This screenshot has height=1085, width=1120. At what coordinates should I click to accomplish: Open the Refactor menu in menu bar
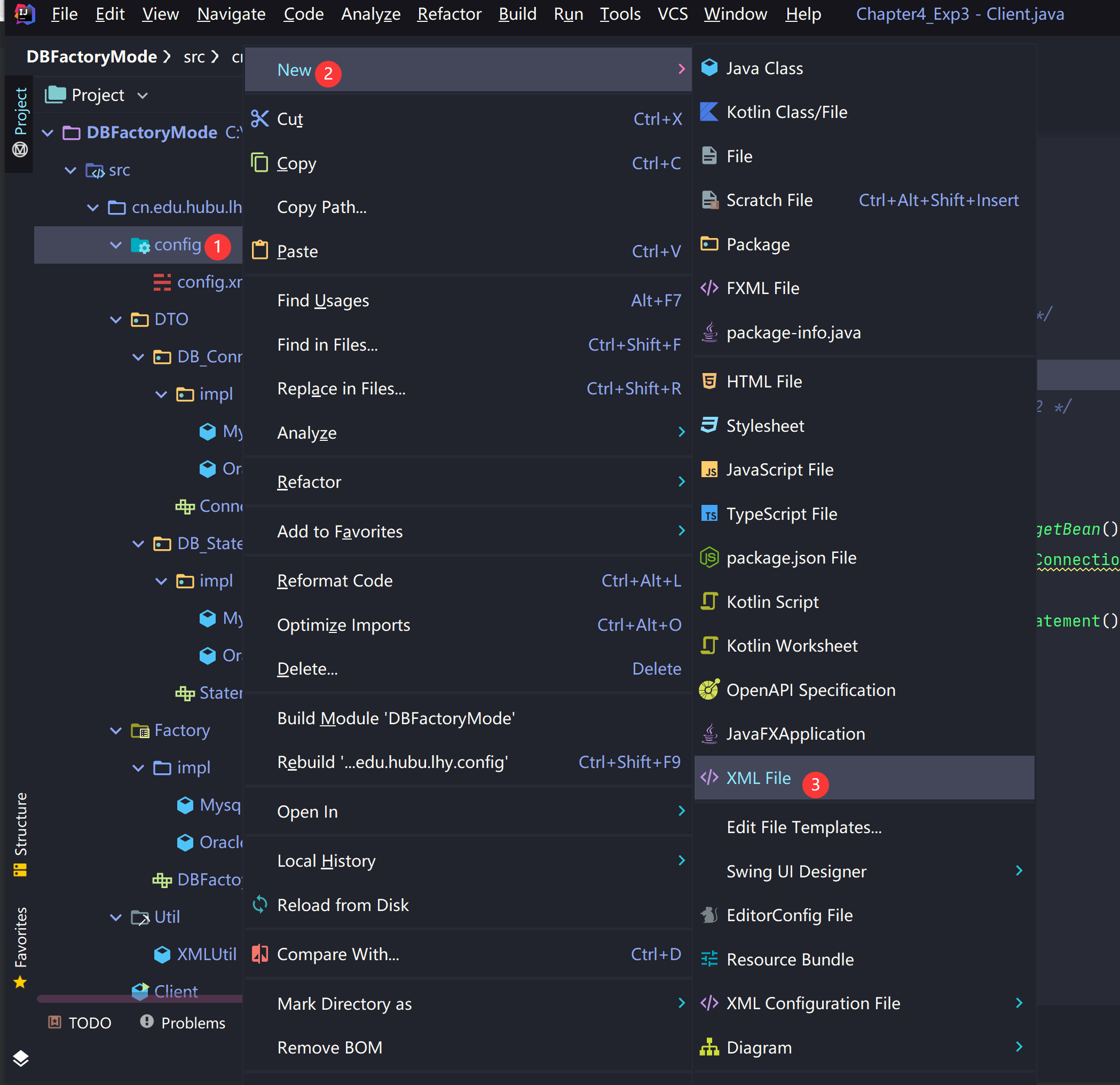coord(449,14)
